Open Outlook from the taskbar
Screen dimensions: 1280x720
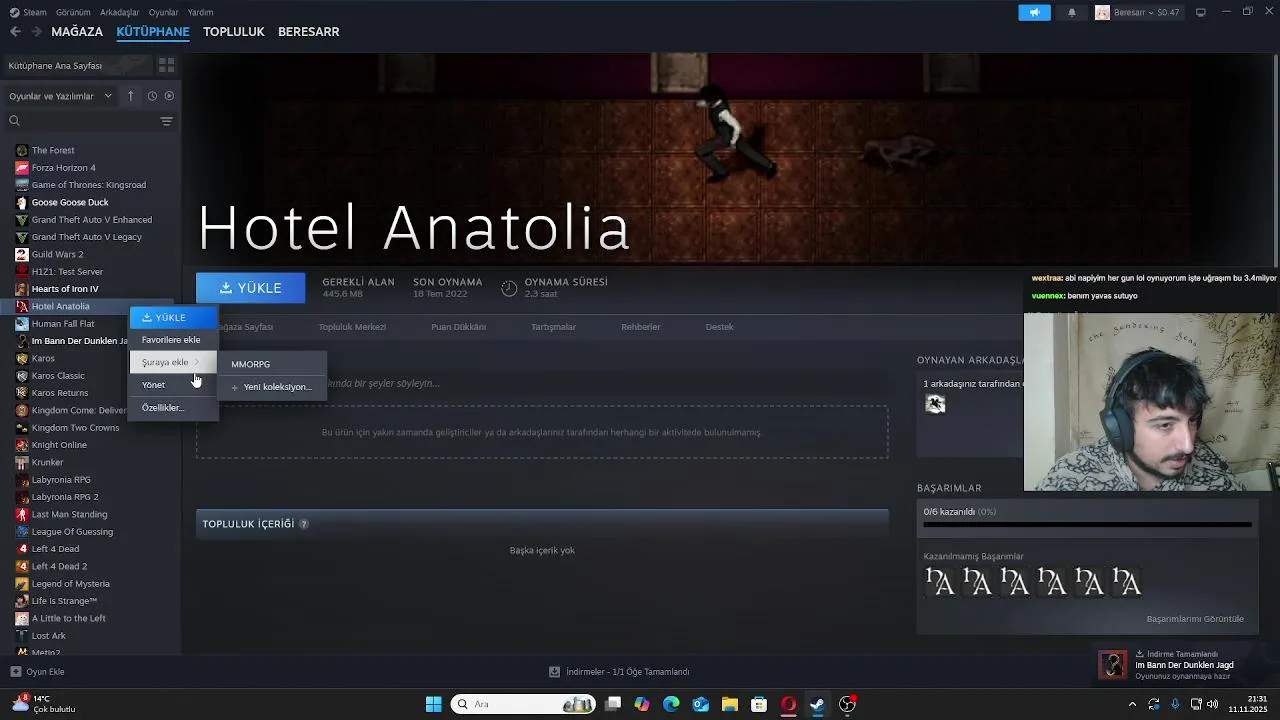701,704
